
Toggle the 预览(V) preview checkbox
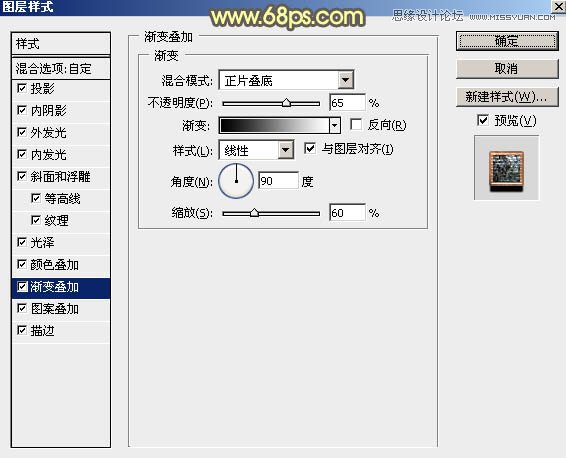(483, 120)
